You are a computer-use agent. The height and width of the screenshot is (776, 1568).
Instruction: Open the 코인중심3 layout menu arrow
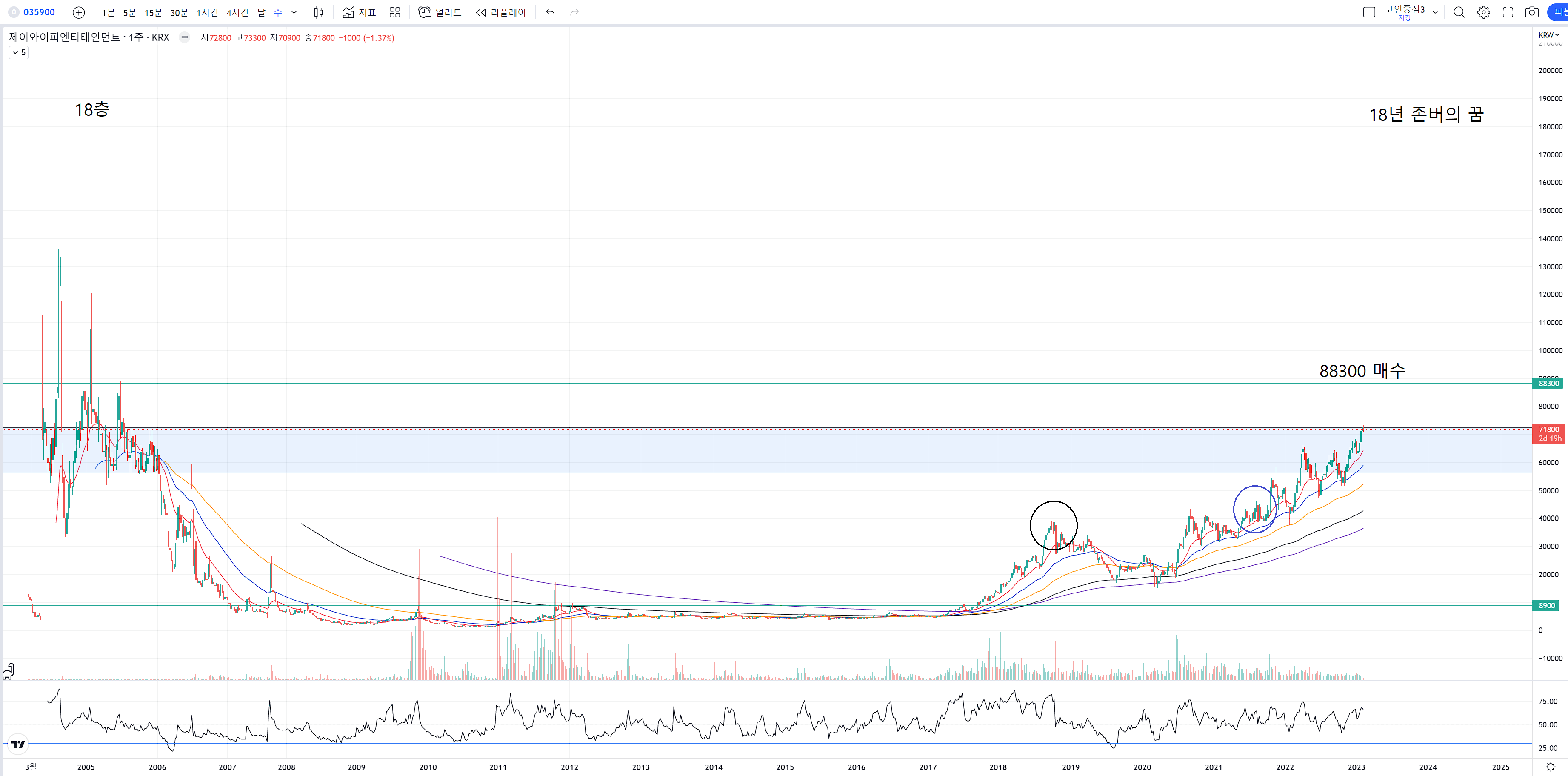[x=1435, y=12]
